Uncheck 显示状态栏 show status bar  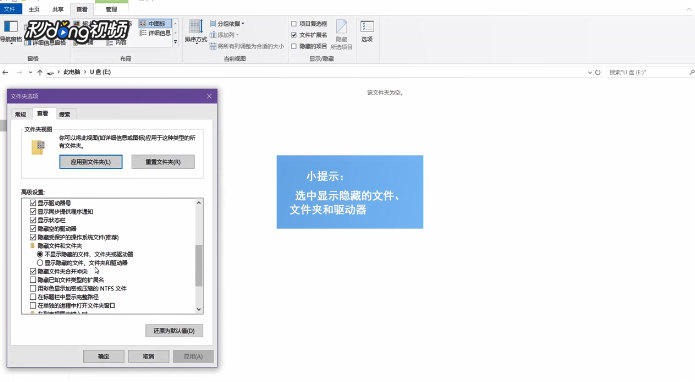click(33, 220)
